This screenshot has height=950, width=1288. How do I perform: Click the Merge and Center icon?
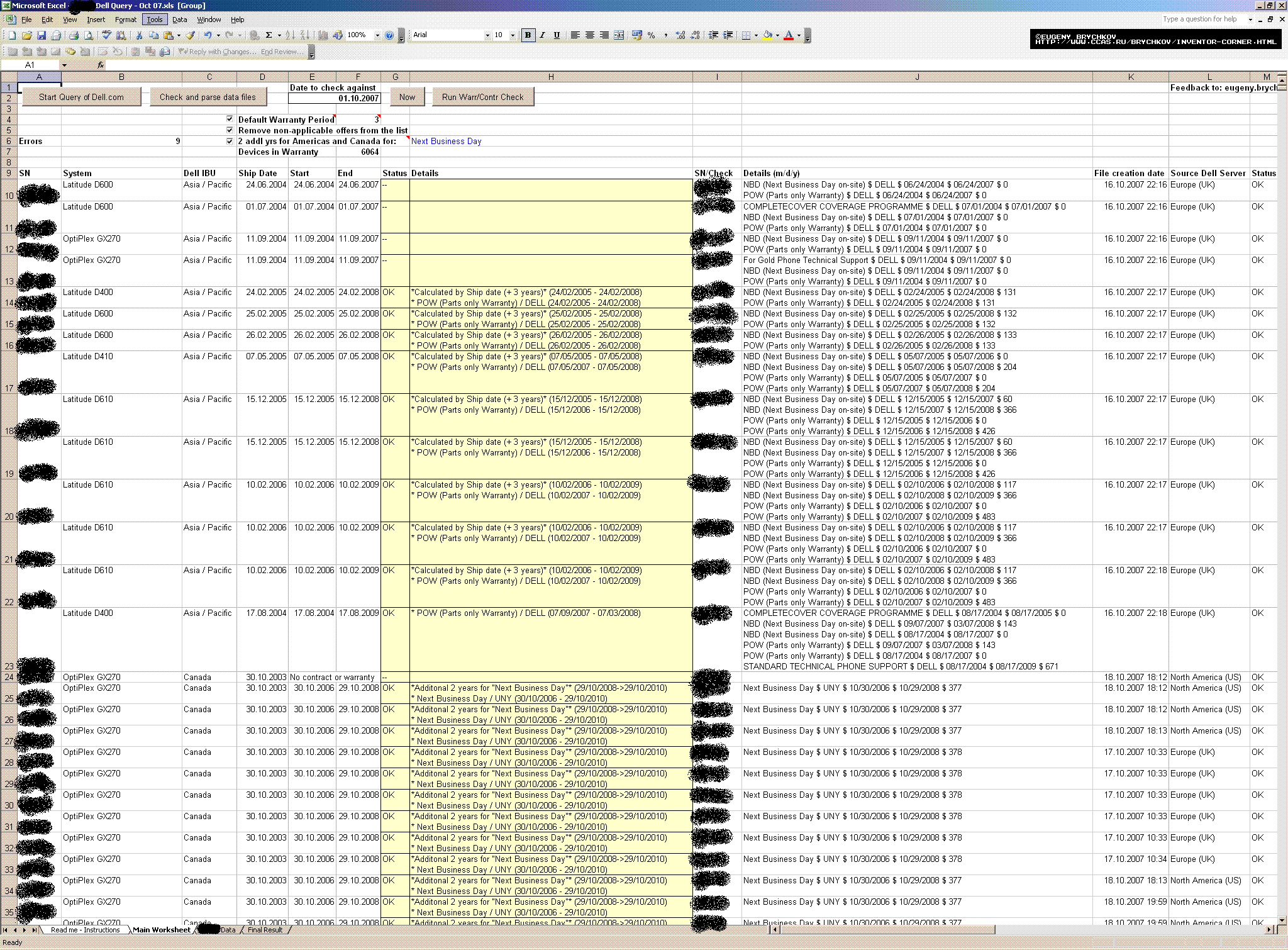tap(619, 35)
